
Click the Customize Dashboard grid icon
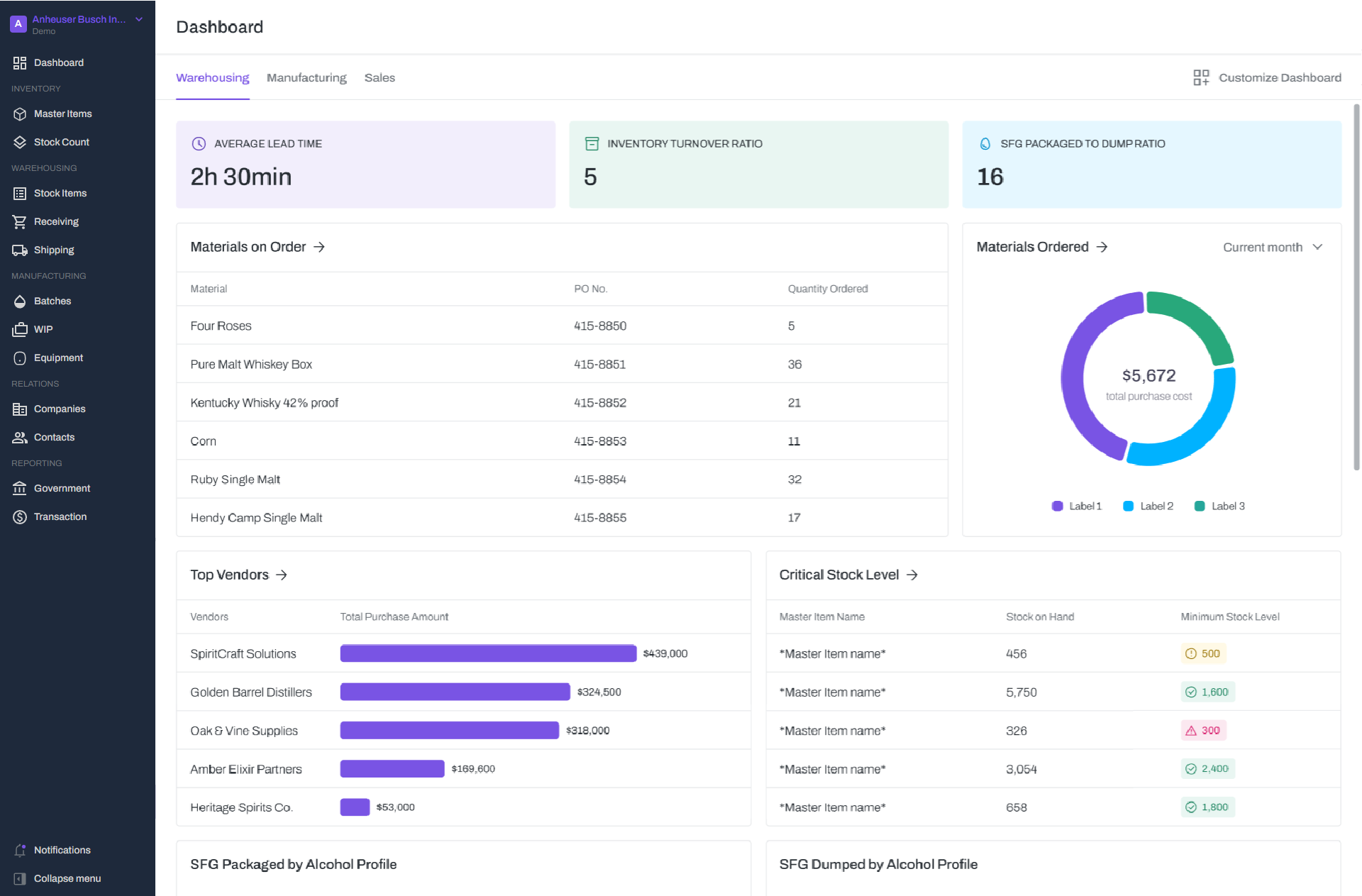[1201, 77]
